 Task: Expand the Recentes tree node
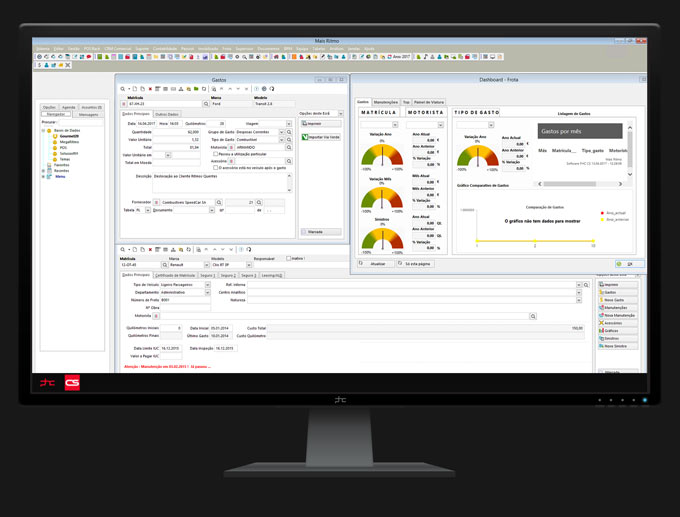click(42, 170)
